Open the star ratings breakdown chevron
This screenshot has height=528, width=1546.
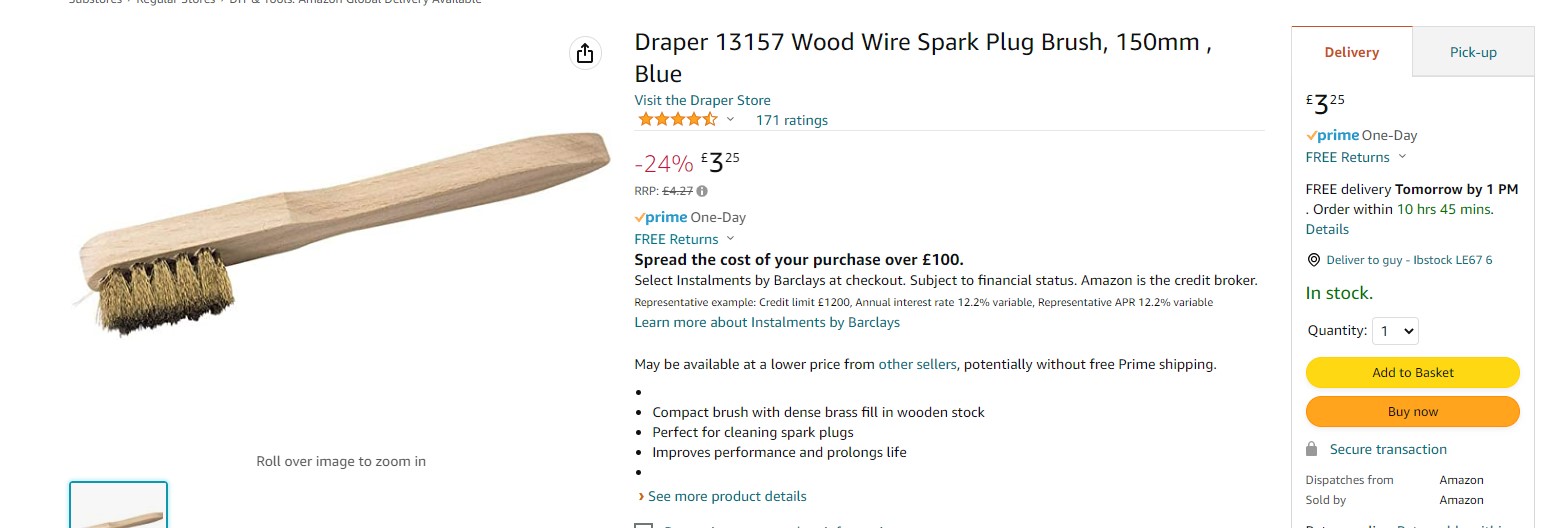[x=730, y=120]
